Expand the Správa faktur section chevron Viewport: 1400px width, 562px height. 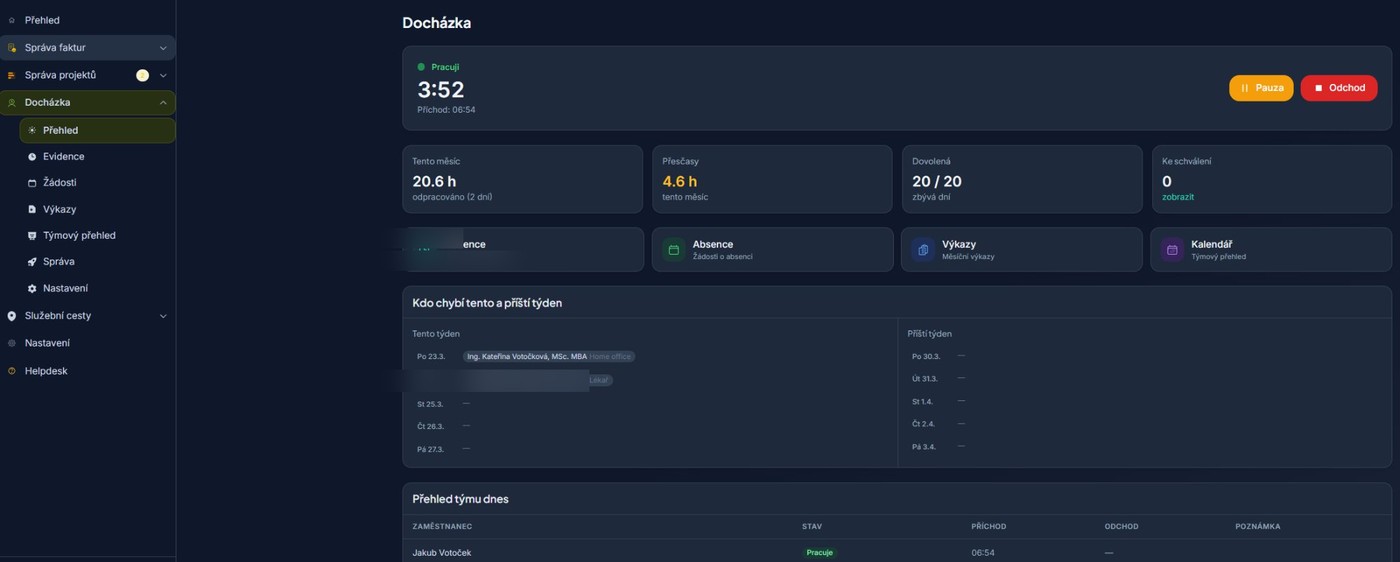[x=163, y=48]
